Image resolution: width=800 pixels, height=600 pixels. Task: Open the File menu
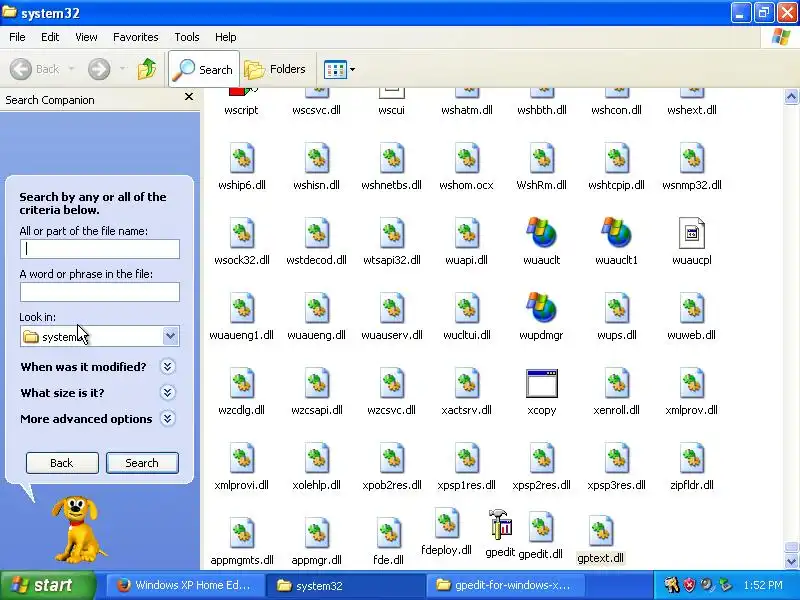(x=17, y=37)
